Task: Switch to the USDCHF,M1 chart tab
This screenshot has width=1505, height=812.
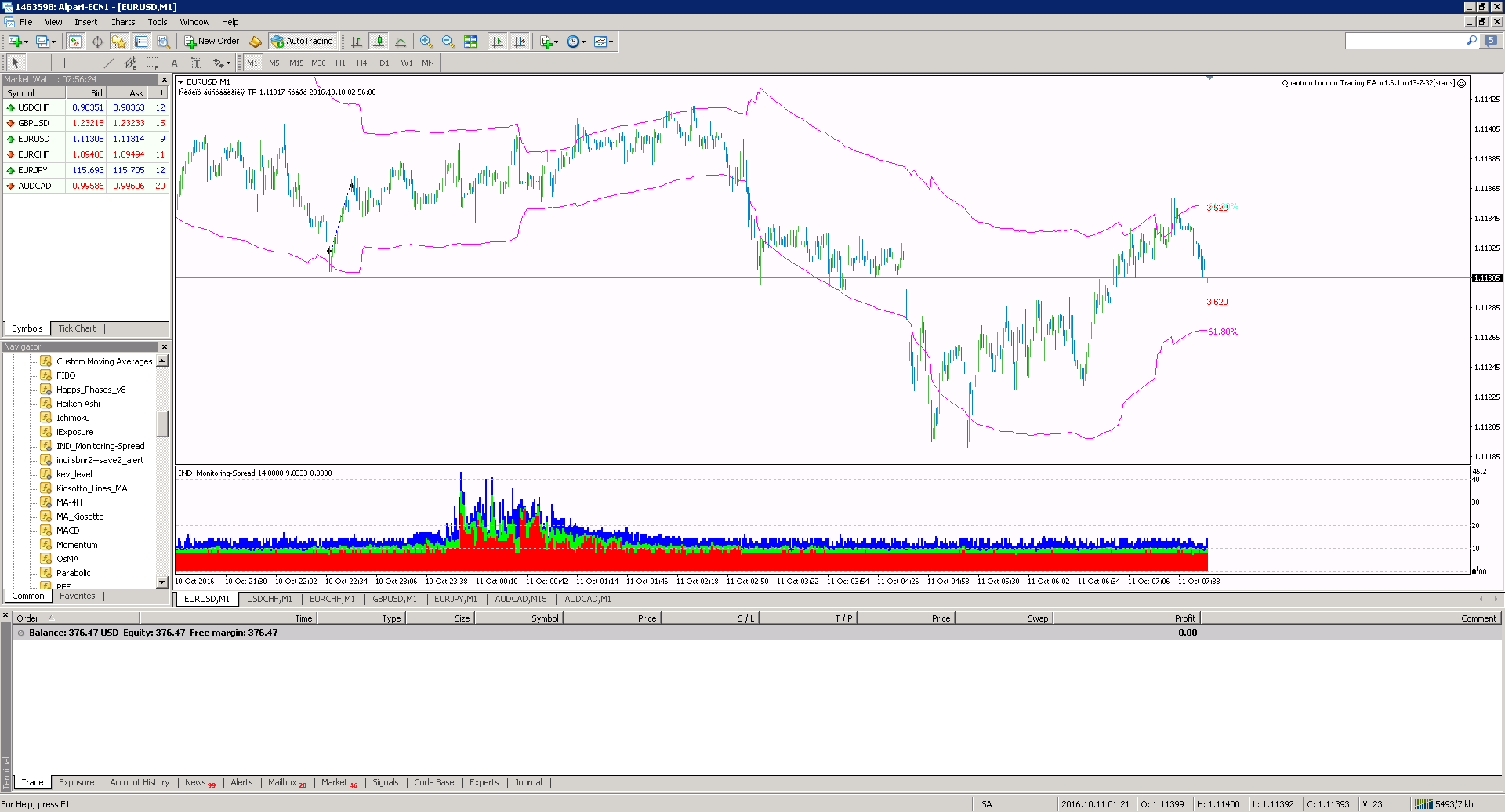Action: pos(270,599)
